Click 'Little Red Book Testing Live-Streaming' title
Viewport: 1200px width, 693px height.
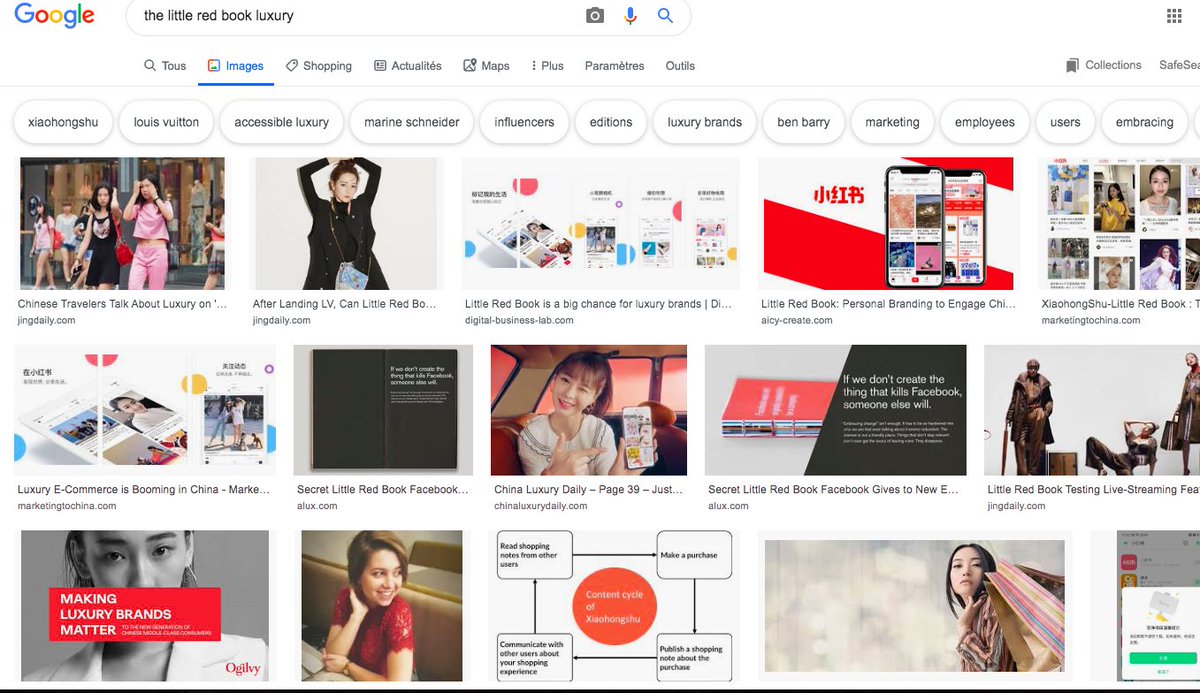click(1093, 490)
